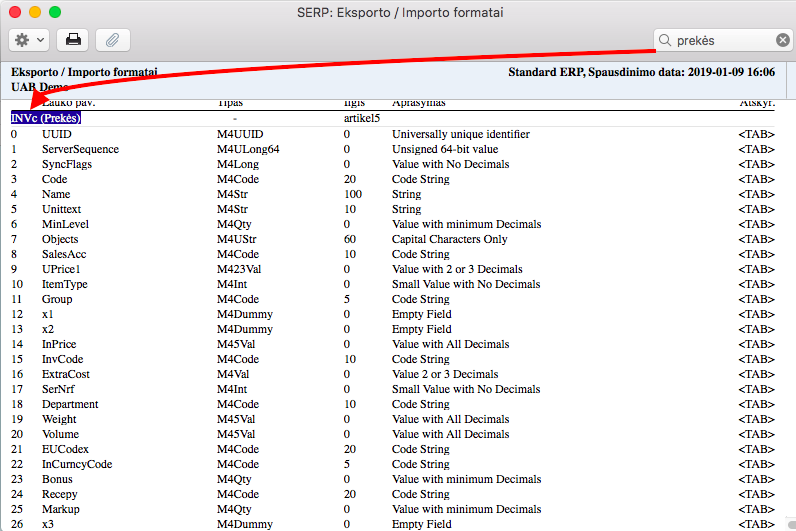Image resolution: width=796 pixels, height=531 pixels.
Task: Click the 'Markup' field name
Action: (x=60, y=509)
